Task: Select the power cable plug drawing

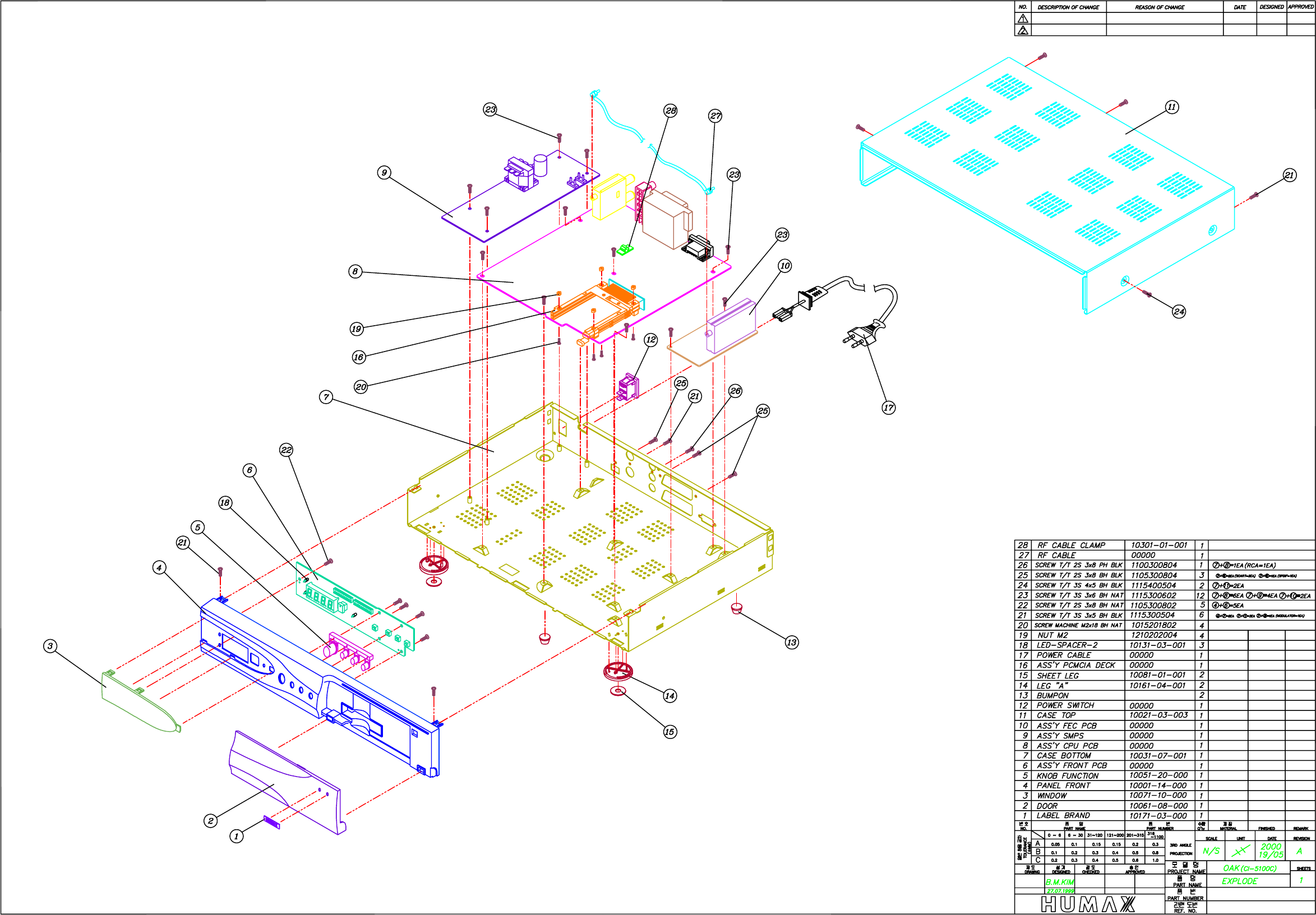Action: click(864, 336)
